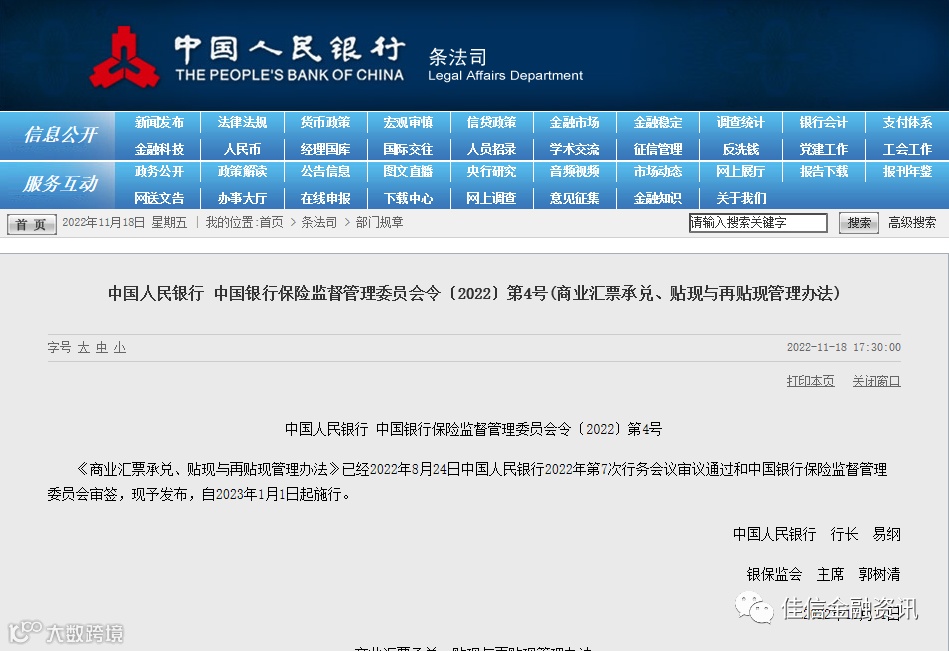
Task: Open 关于我们 page
Action: [740, 198]
